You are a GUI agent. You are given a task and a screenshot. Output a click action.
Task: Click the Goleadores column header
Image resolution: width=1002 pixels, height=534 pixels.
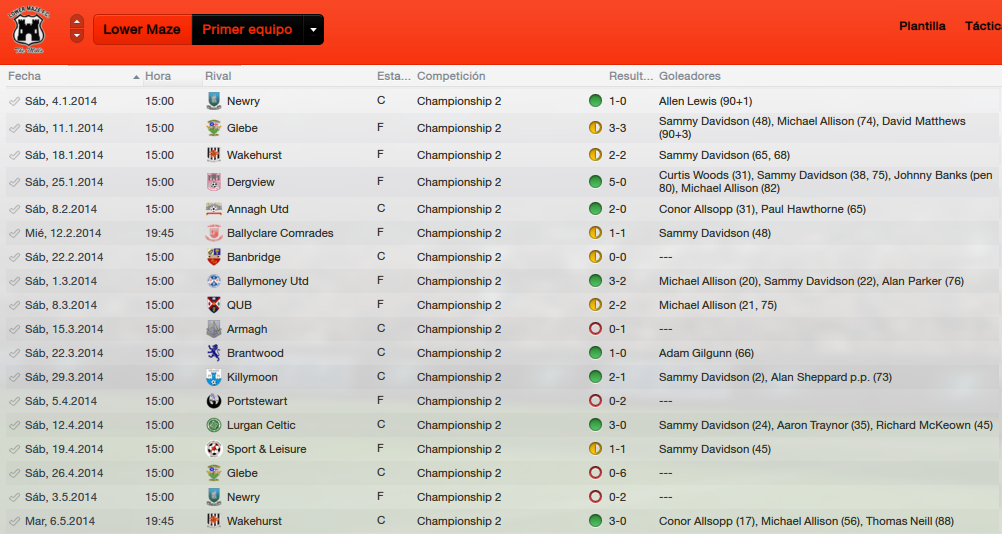pos(690,76)
